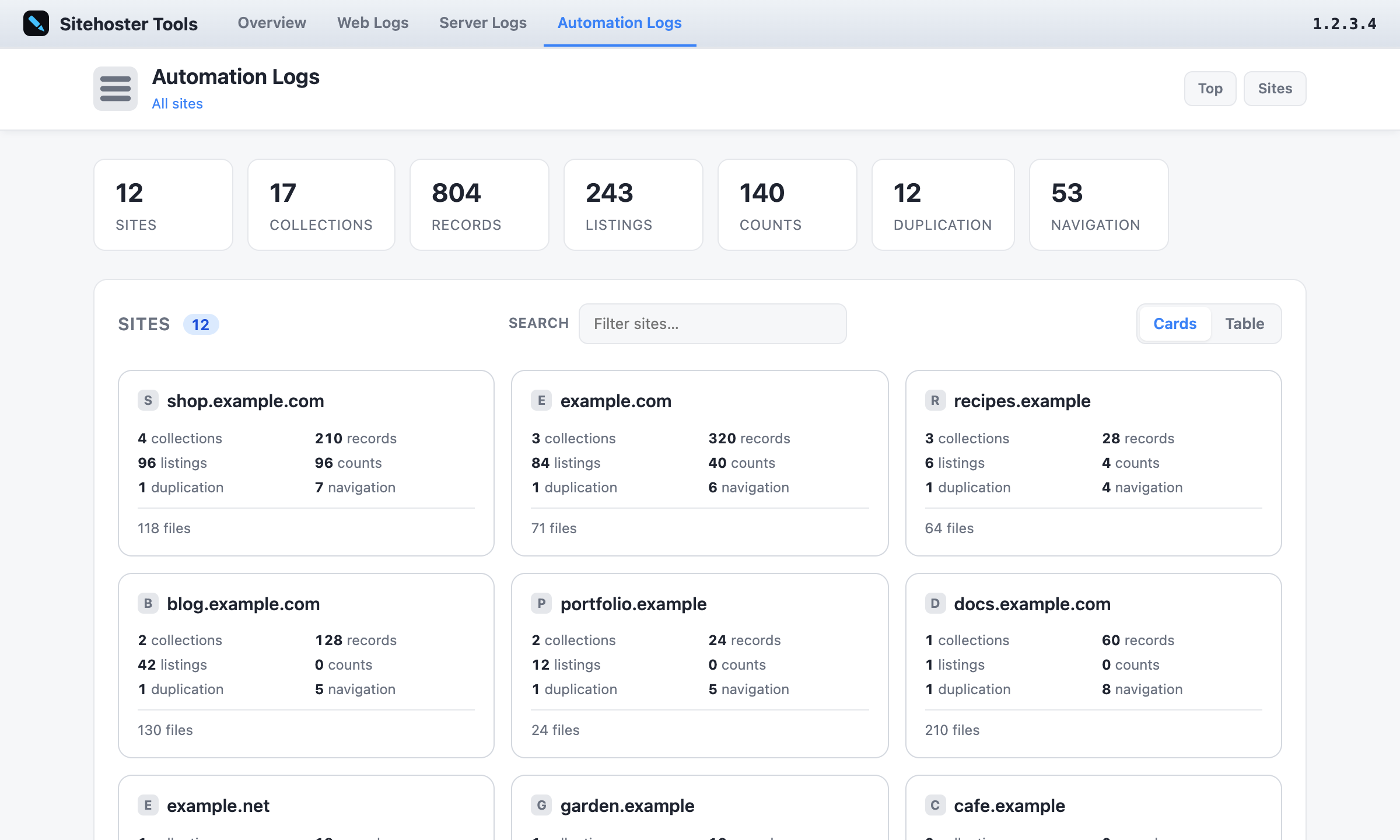Click the D badge for docs.example.com
The image size is (1400, 840).
(x=935, y=603)
